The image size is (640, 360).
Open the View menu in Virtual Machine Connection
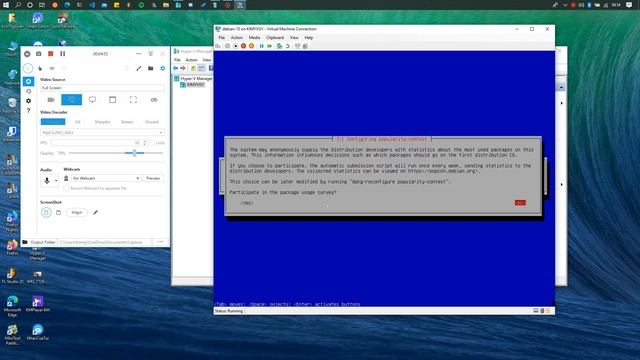coord(294,38)
